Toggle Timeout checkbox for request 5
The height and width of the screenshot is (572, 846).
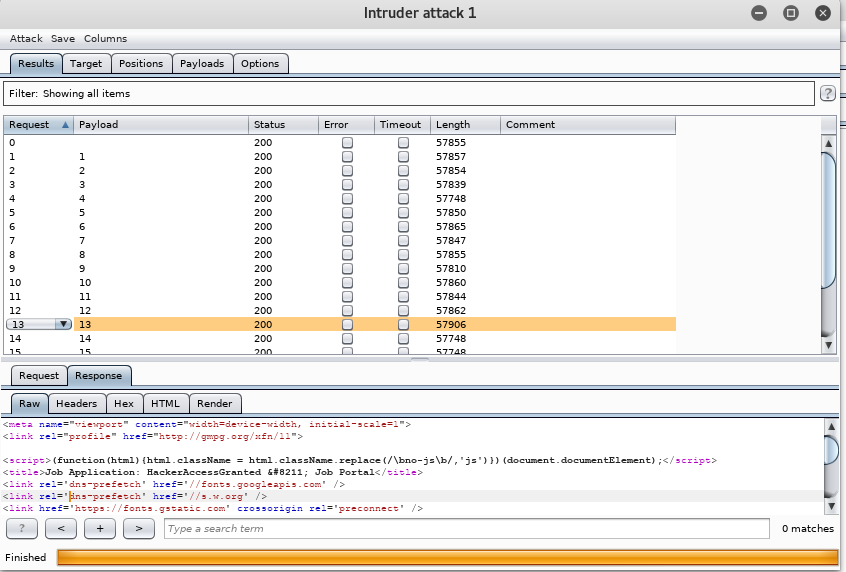pyautogui.click(x=403, y=213)
